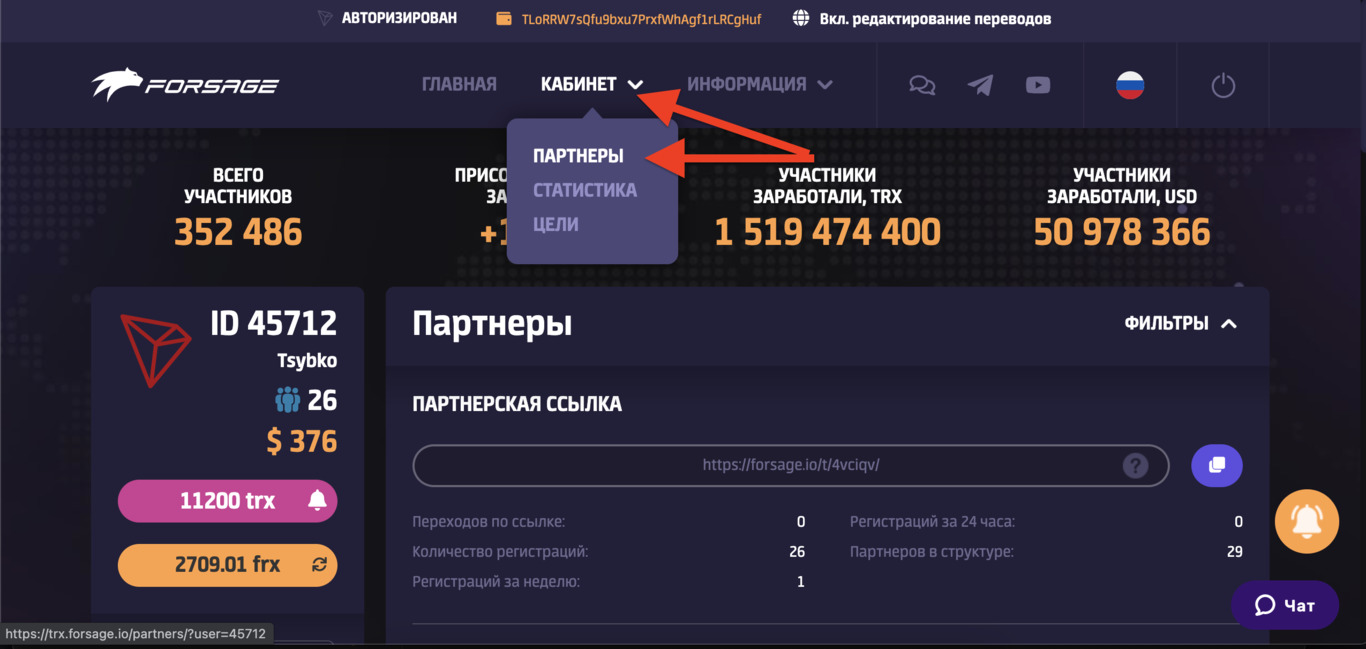Expand the Информация dropdown menu
1366x649 pixels.
pos(759,85)
